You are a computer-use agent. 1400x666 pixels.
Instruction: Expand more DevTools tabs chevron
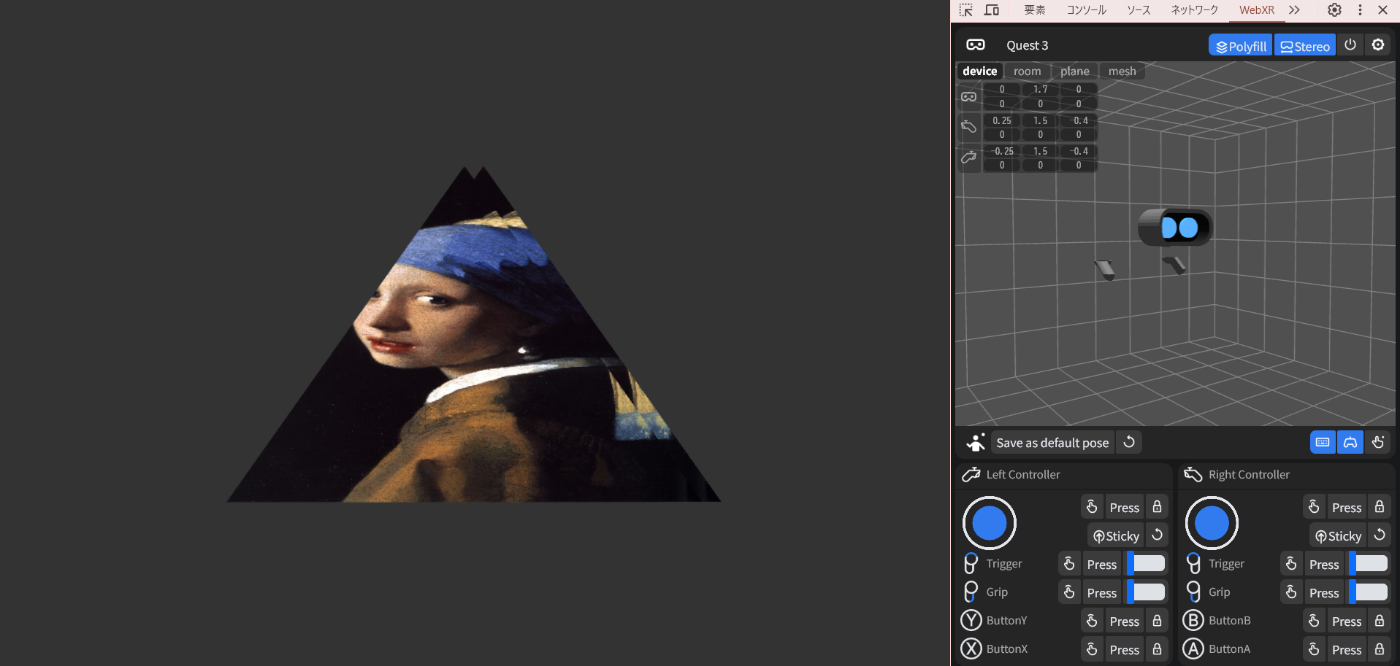click(1294, 10)
